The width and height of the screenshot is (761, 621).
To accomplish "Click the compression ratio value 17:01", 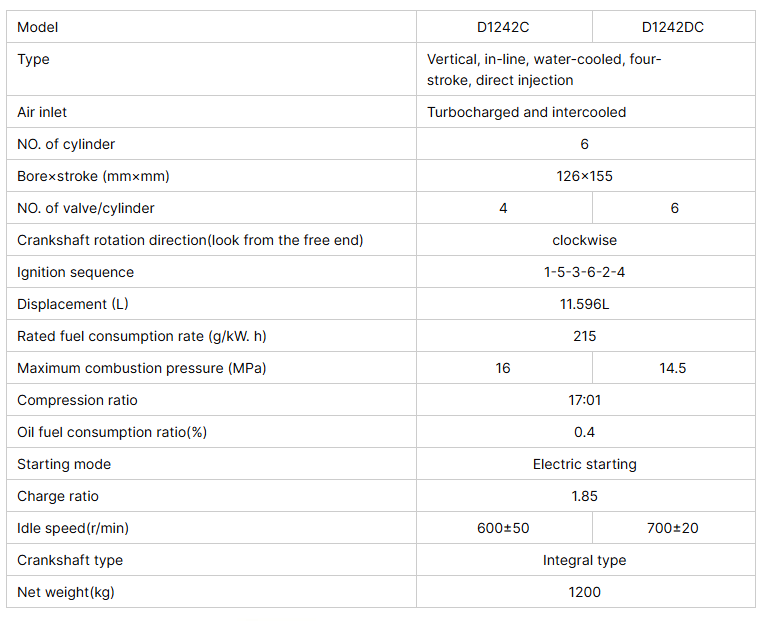I will click(x=584, y=400).
